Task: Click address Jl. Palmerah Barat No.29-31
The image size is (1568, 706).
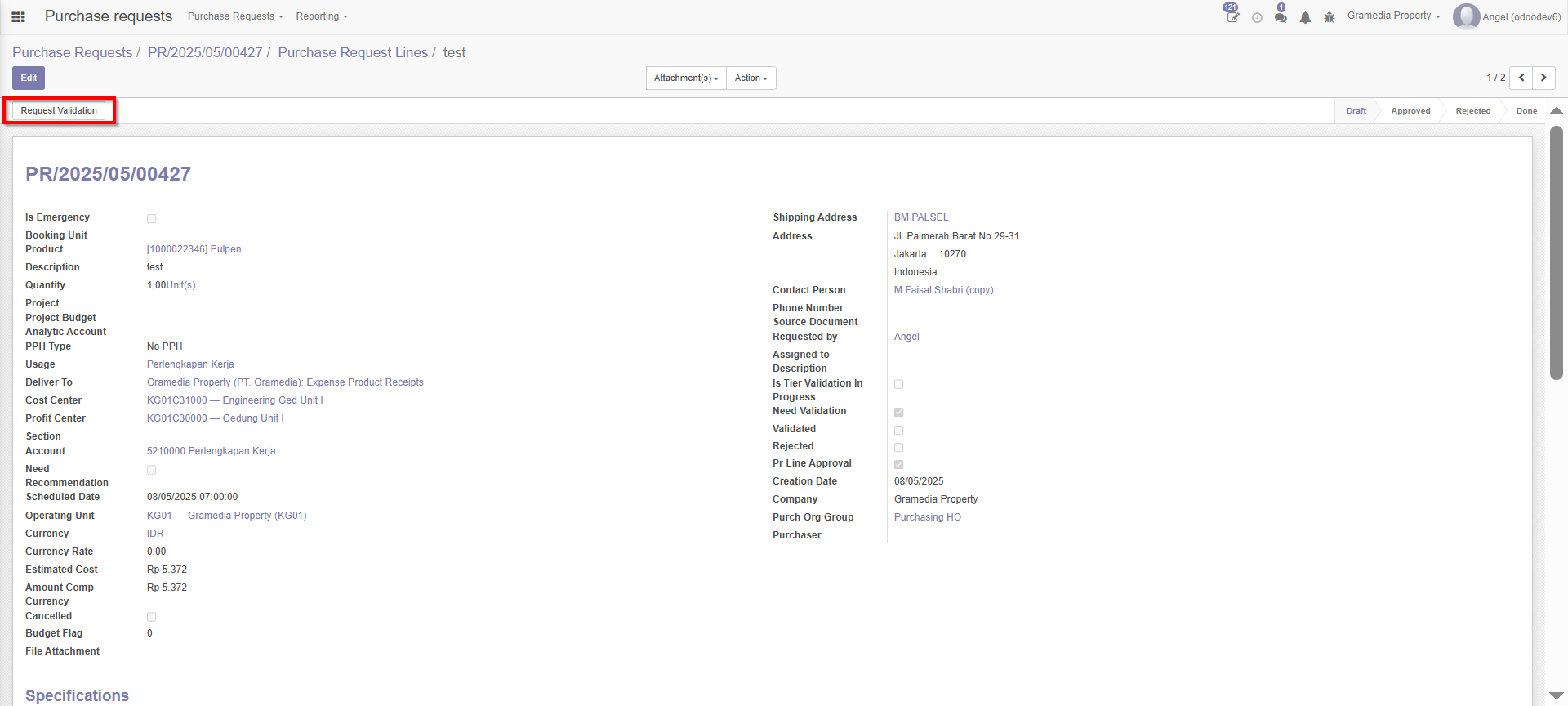Action: pos(956,236)
